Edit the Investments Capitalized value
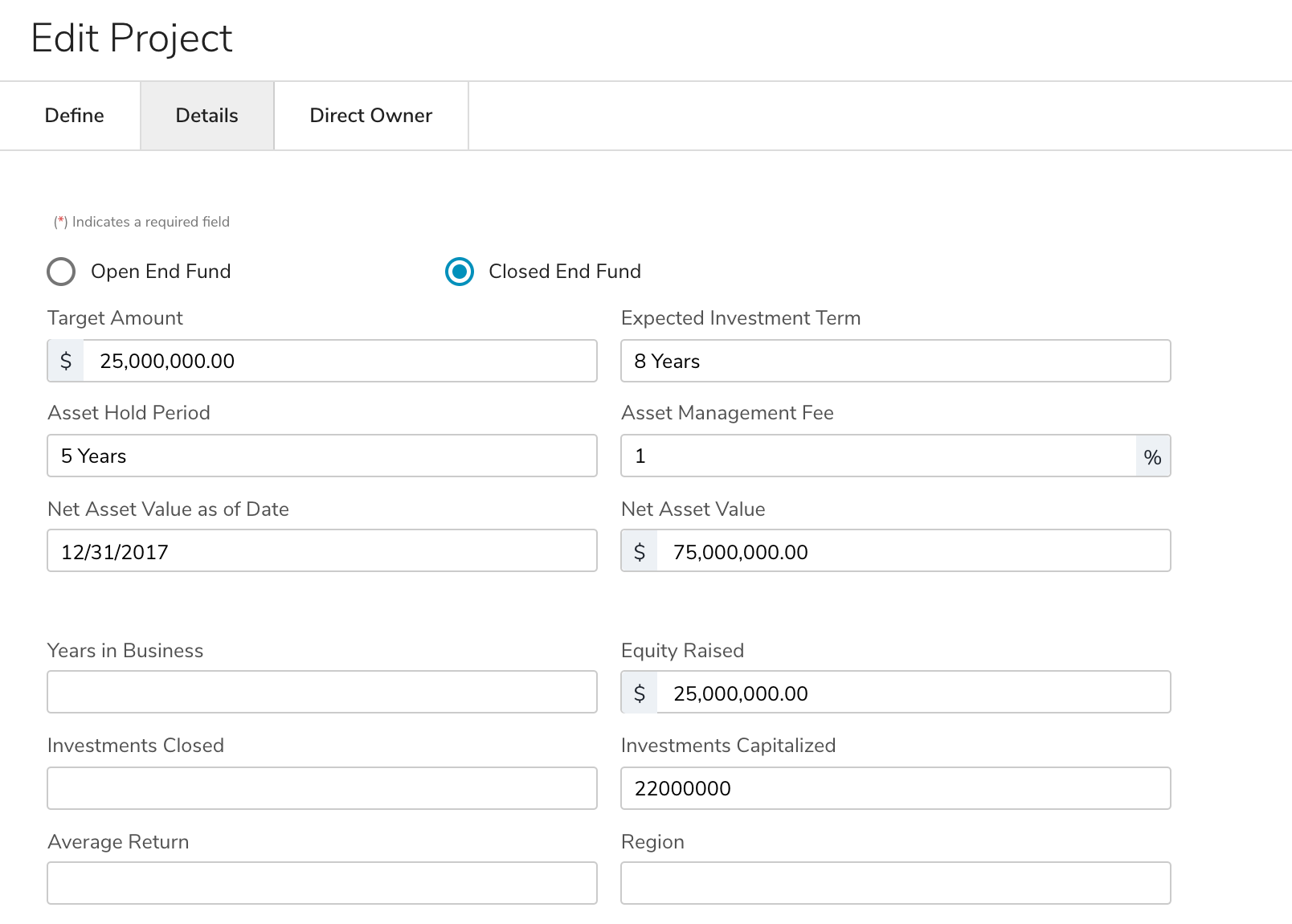1292x924 pixels. pyautogui.click(x=895, y=788)
